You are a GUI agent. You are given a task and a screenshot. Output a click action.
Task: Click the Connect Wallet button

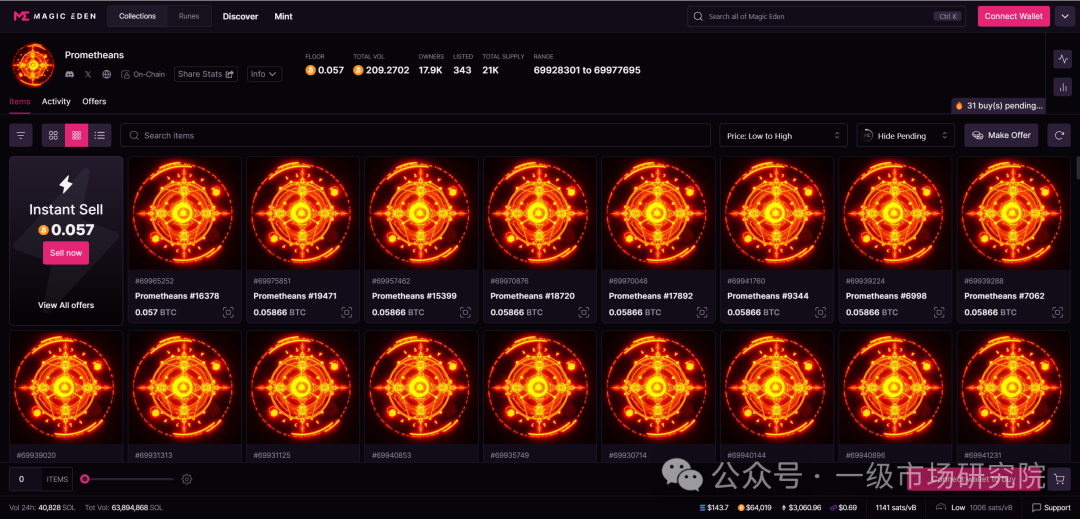click(x=1014, y=16)
